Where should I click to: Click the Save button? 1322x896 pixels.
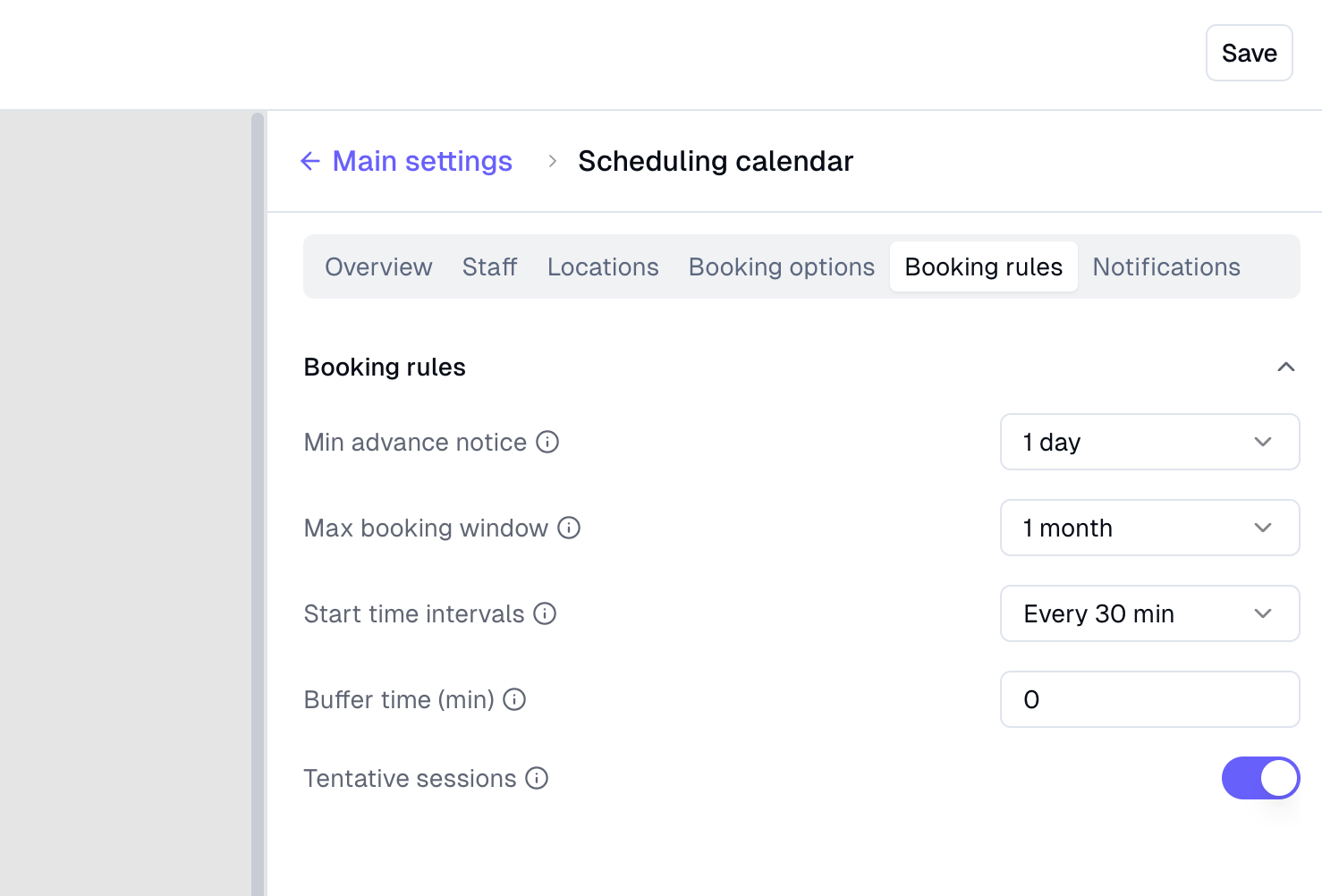(1249, 53)
